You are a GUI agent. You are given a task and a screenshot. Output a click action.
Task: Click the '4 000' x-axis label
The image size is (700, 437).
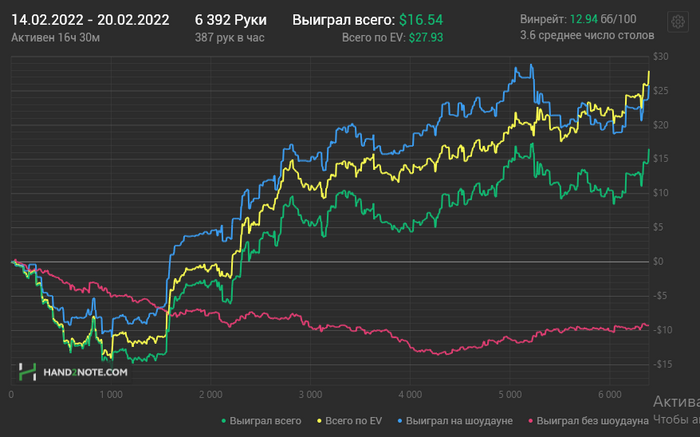pos(410,395)
